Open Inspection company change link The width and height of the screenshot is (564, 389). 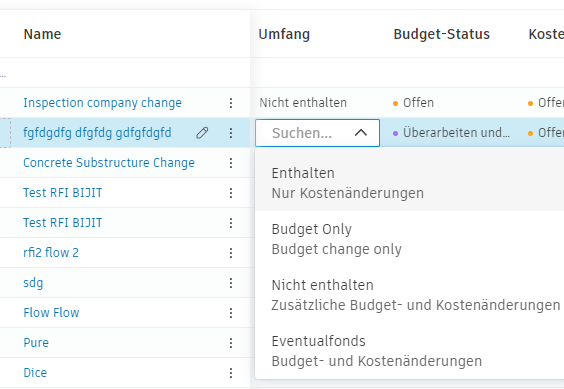(103, 103)
